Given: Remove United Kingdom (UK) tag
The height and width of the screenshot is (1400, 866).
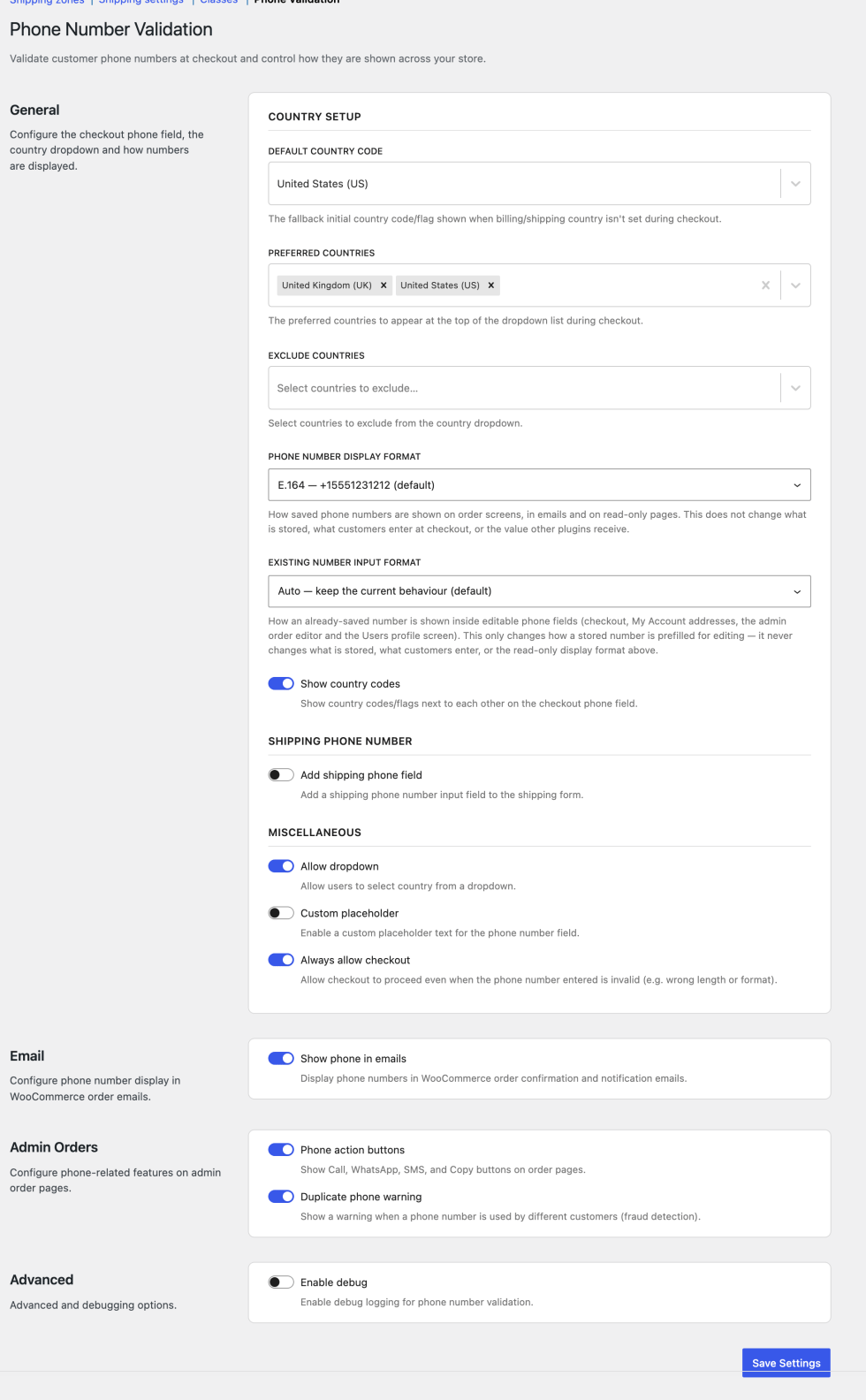Looking at the screenshot, I should 384,285.
